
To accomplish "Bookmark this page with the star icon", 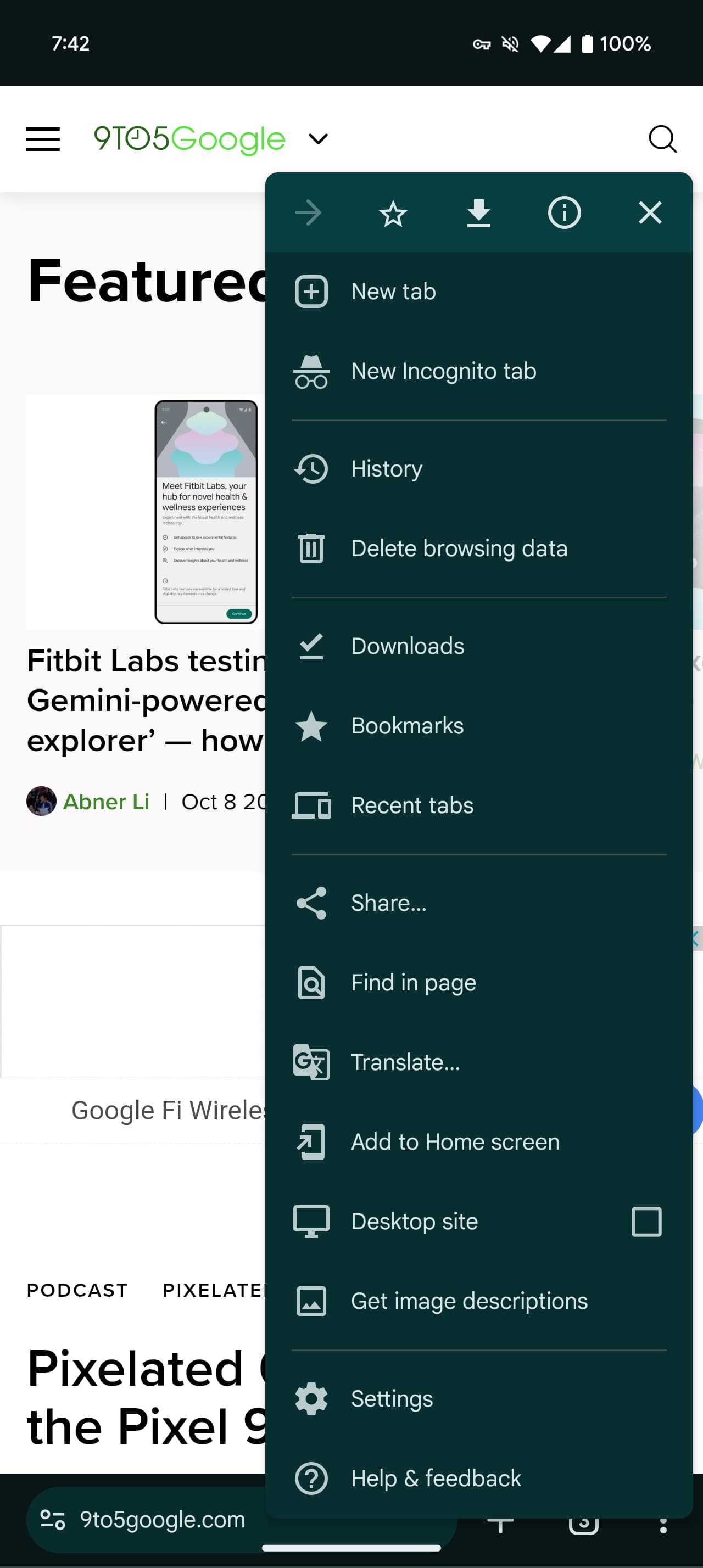I will [393, 213].
